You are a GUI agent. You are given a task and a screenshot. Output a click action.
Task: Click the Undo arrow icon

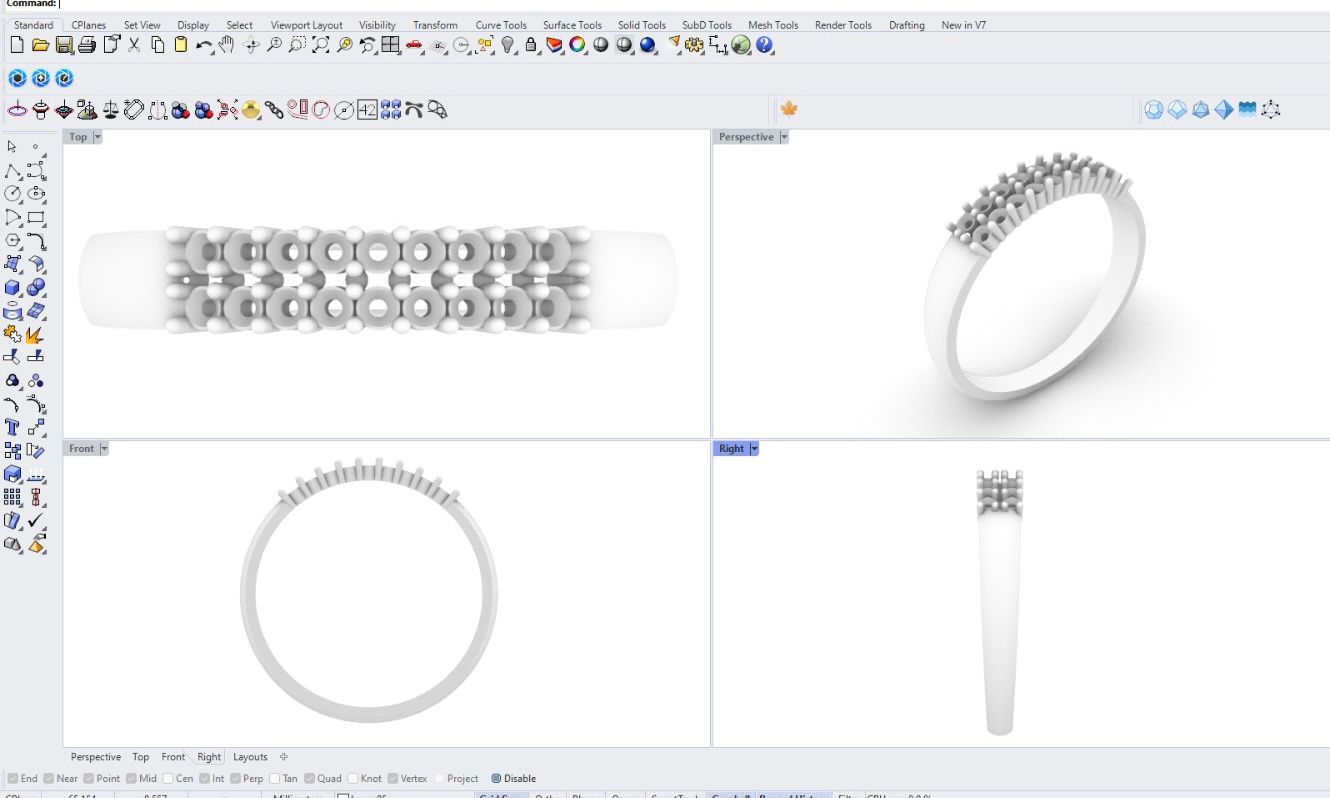204,45
